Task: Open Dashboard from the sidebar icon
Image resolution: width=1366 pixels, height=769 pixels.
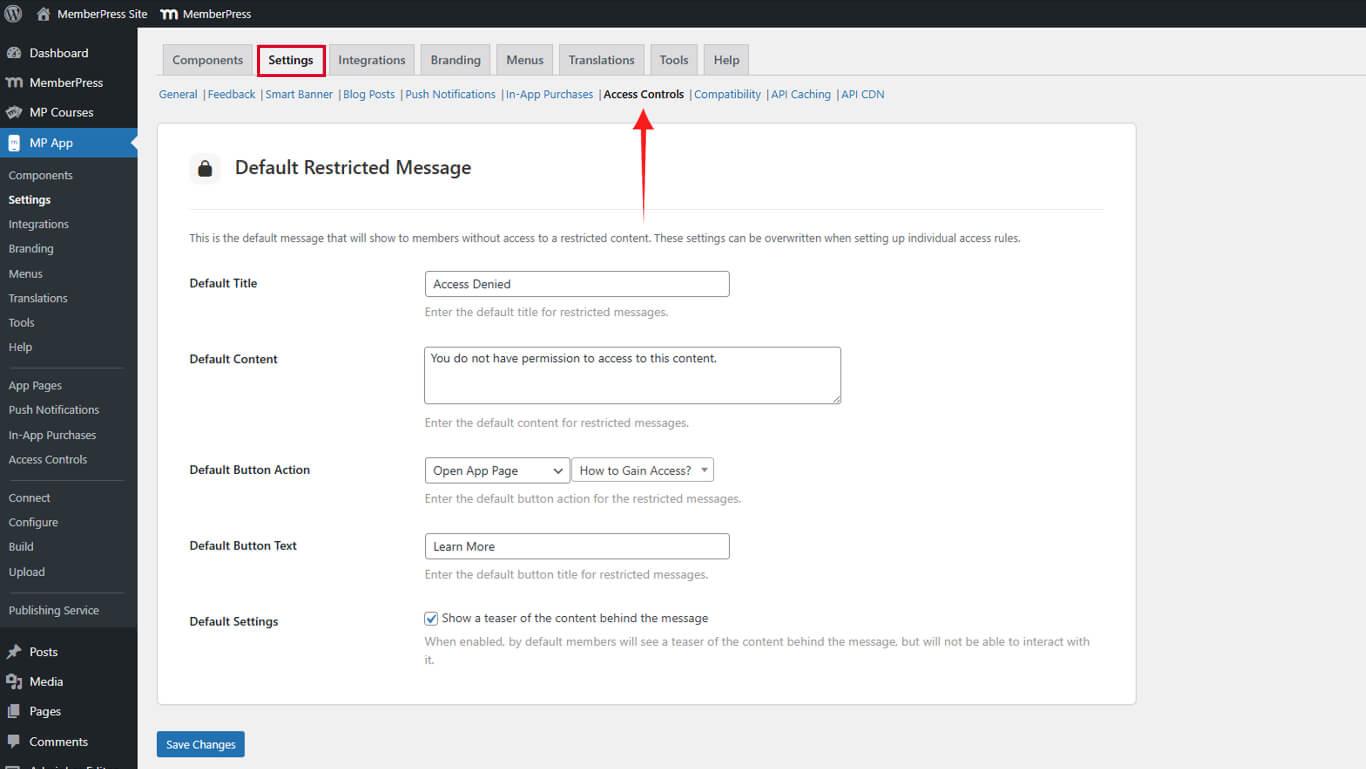Action: click(14, 53)
